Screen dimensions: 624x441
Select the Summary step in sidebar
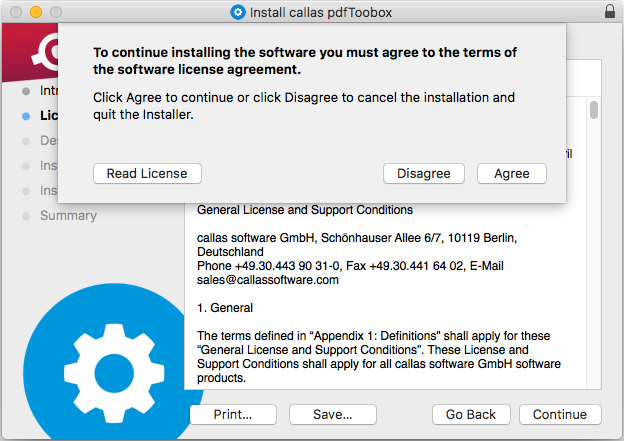[68, 216]
